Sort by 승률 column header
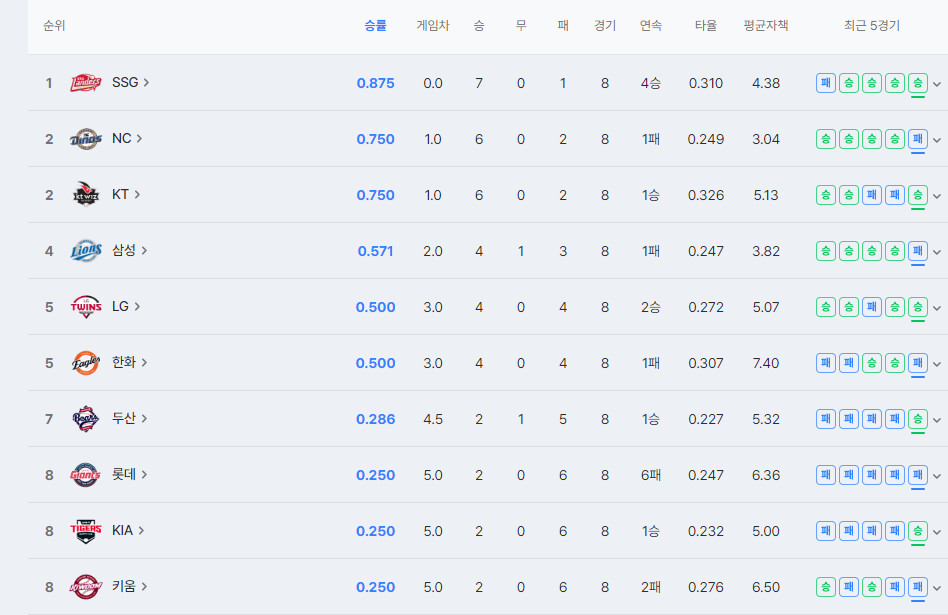Viewport: 948px width, 615px height. point(375,26)
